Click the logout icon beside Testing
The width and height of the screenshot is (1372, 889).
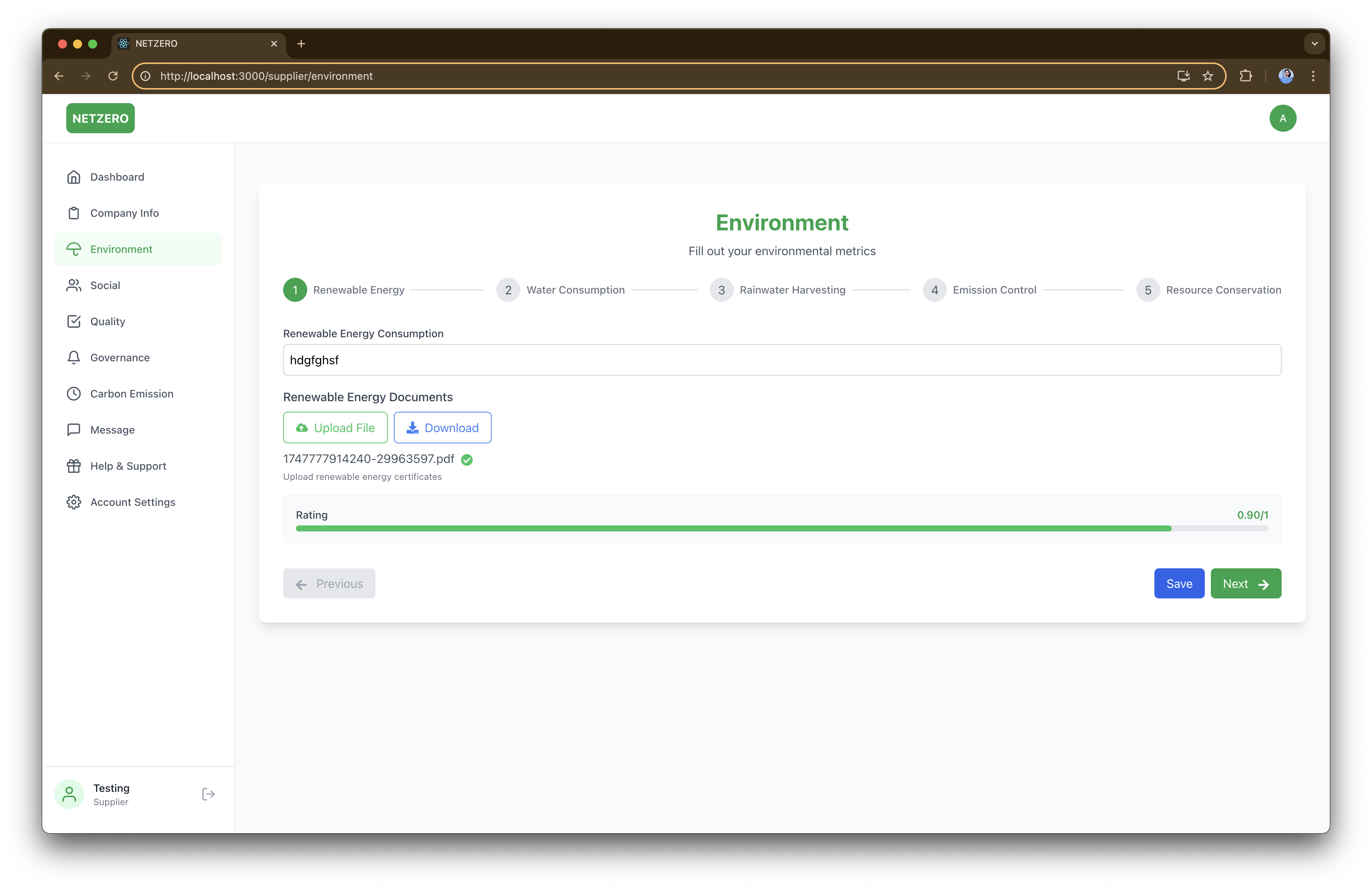click(x=208, y=794)
